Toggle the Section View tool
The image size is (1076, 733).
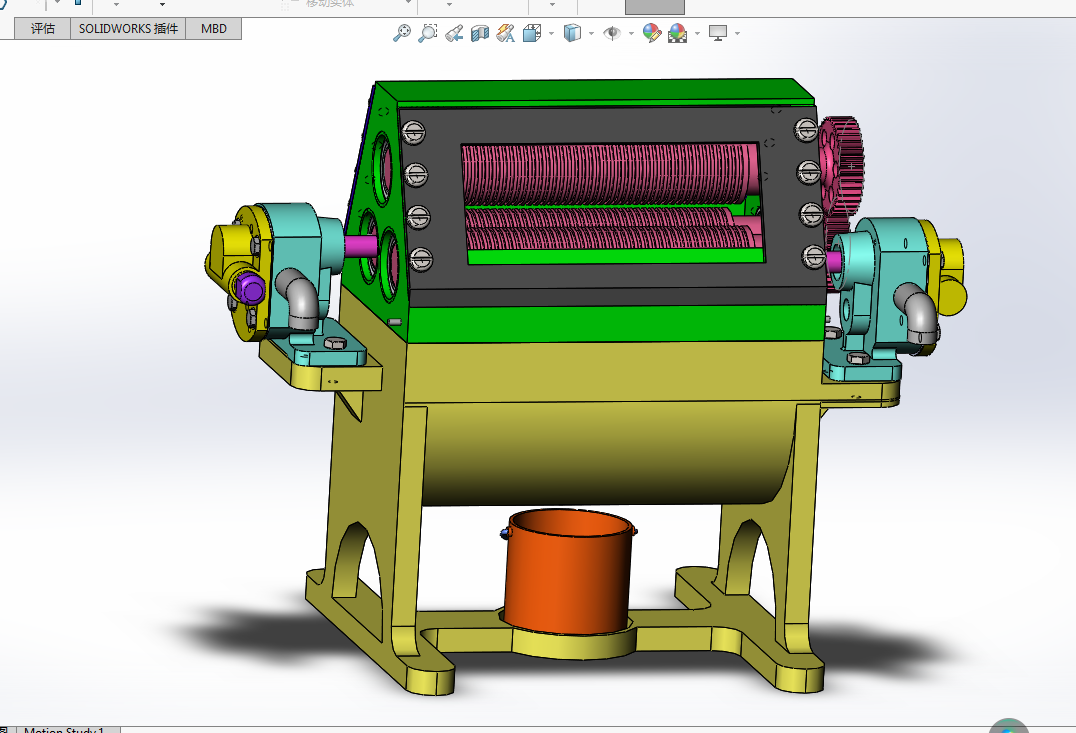pyautogui.click(x=480, y=33)
